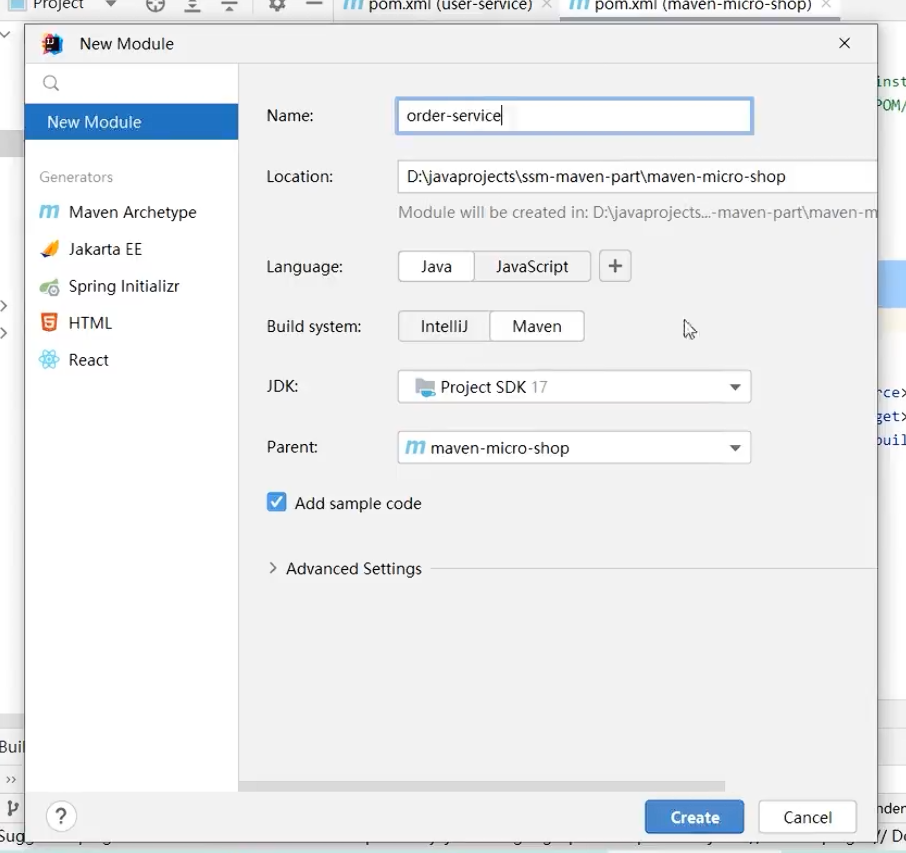Add another language with plus button
Image resolution: width=906 pixels, height=853 pixels.
pos(615,266)
